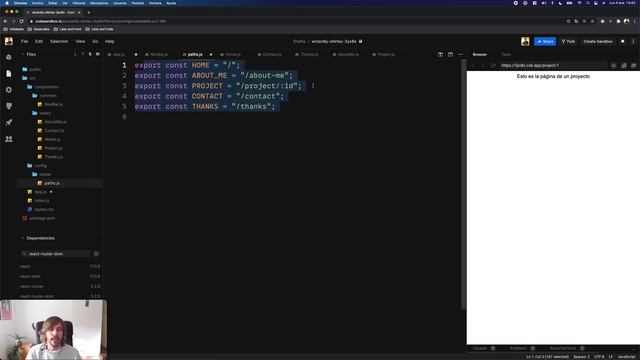Open the Help menu
Image resolution: width=640 pixels, height=360 pixels.
coord(109,41)
